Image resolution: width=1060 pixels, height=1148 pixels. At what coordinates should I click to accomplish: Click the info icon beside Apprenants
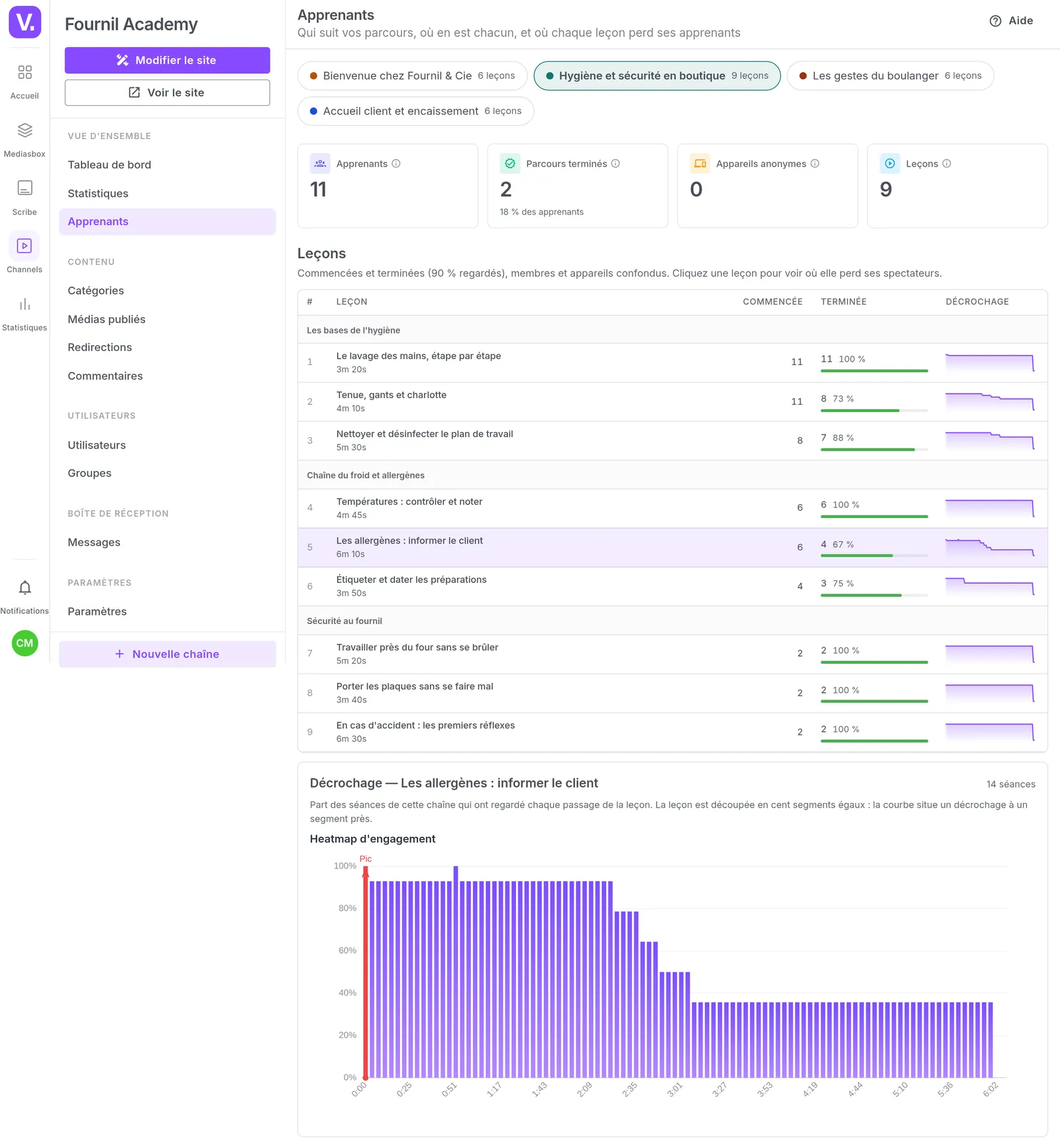[396, 164]
